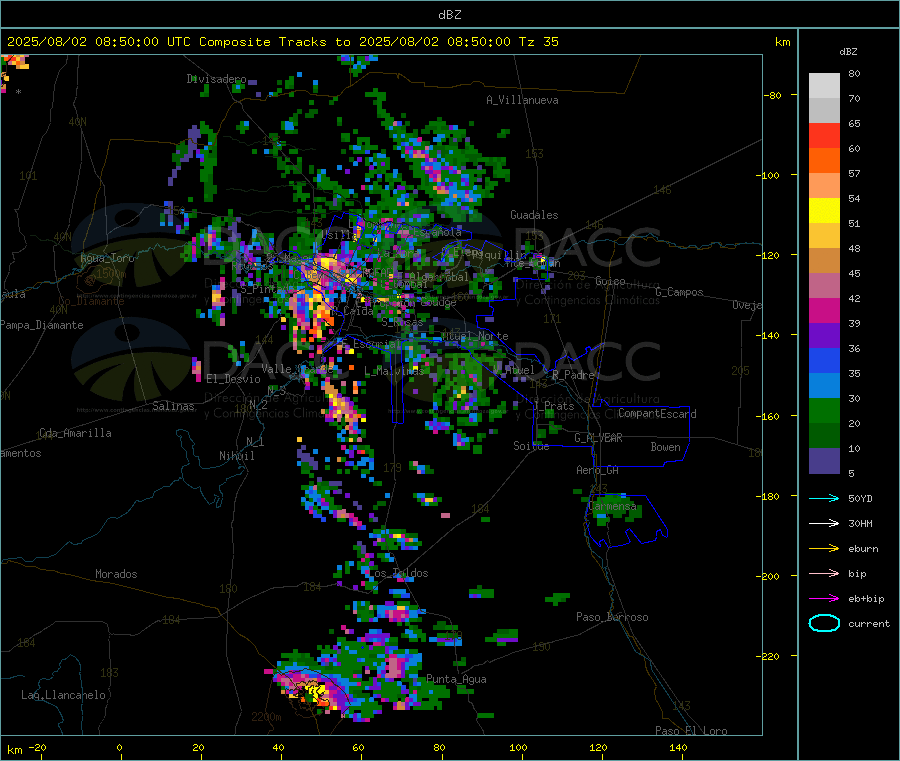This screenshot has height=761, width=900.
Task: Pick the red swatch between 65 and 60 dBZ
Action: click(824, 135)
